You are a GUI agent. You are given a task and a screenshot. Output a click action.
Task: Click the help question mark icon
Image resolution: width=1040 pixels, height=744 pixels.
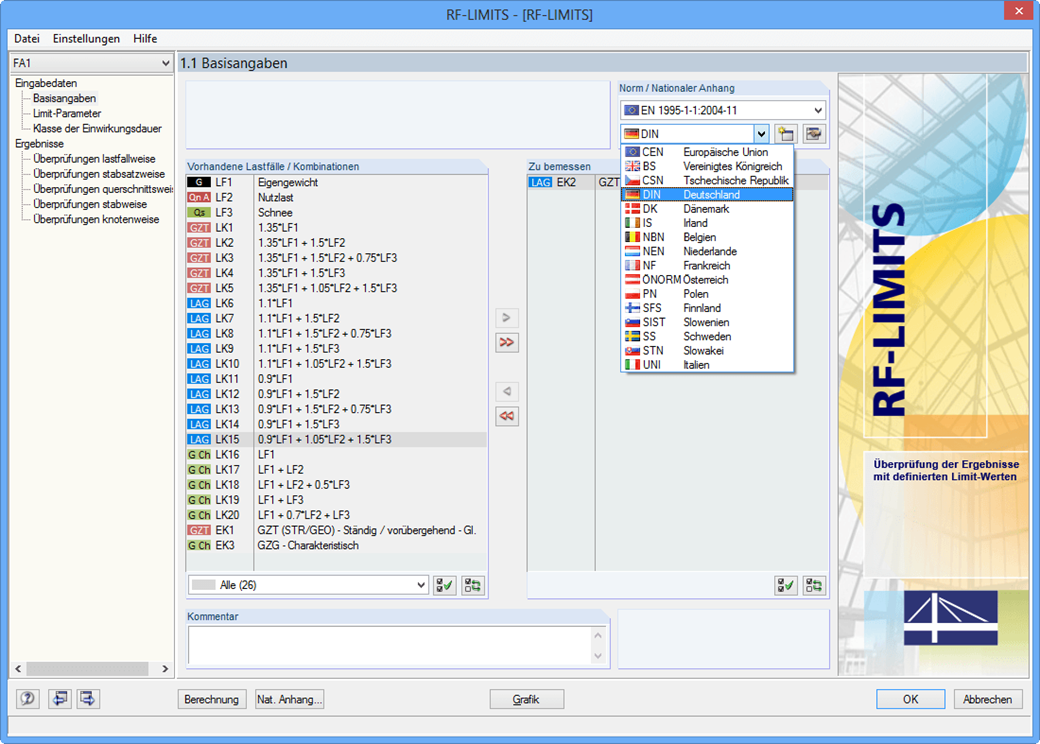tap(28, 698)
